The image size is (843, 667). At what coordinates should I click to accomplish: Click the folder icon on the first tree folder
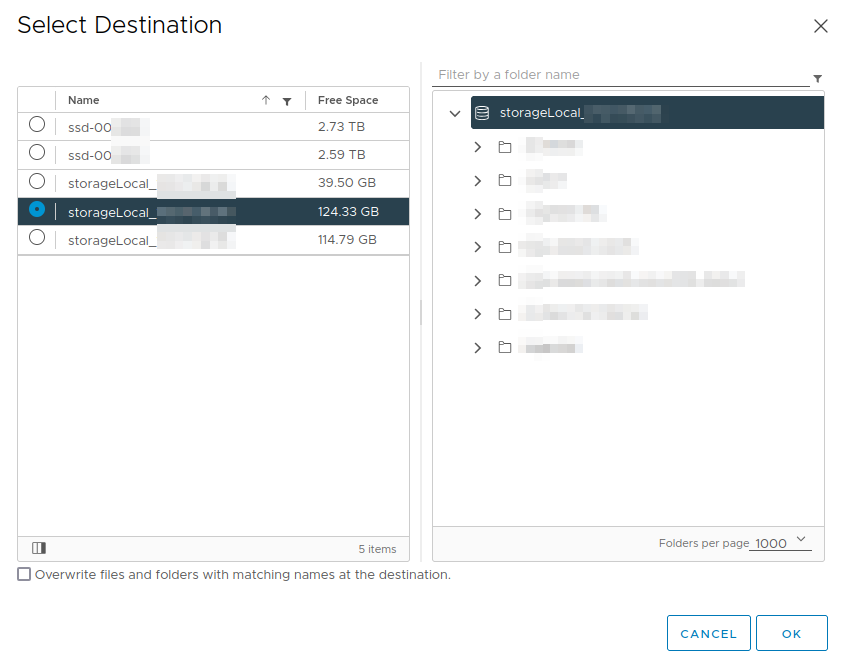point(505,146)
